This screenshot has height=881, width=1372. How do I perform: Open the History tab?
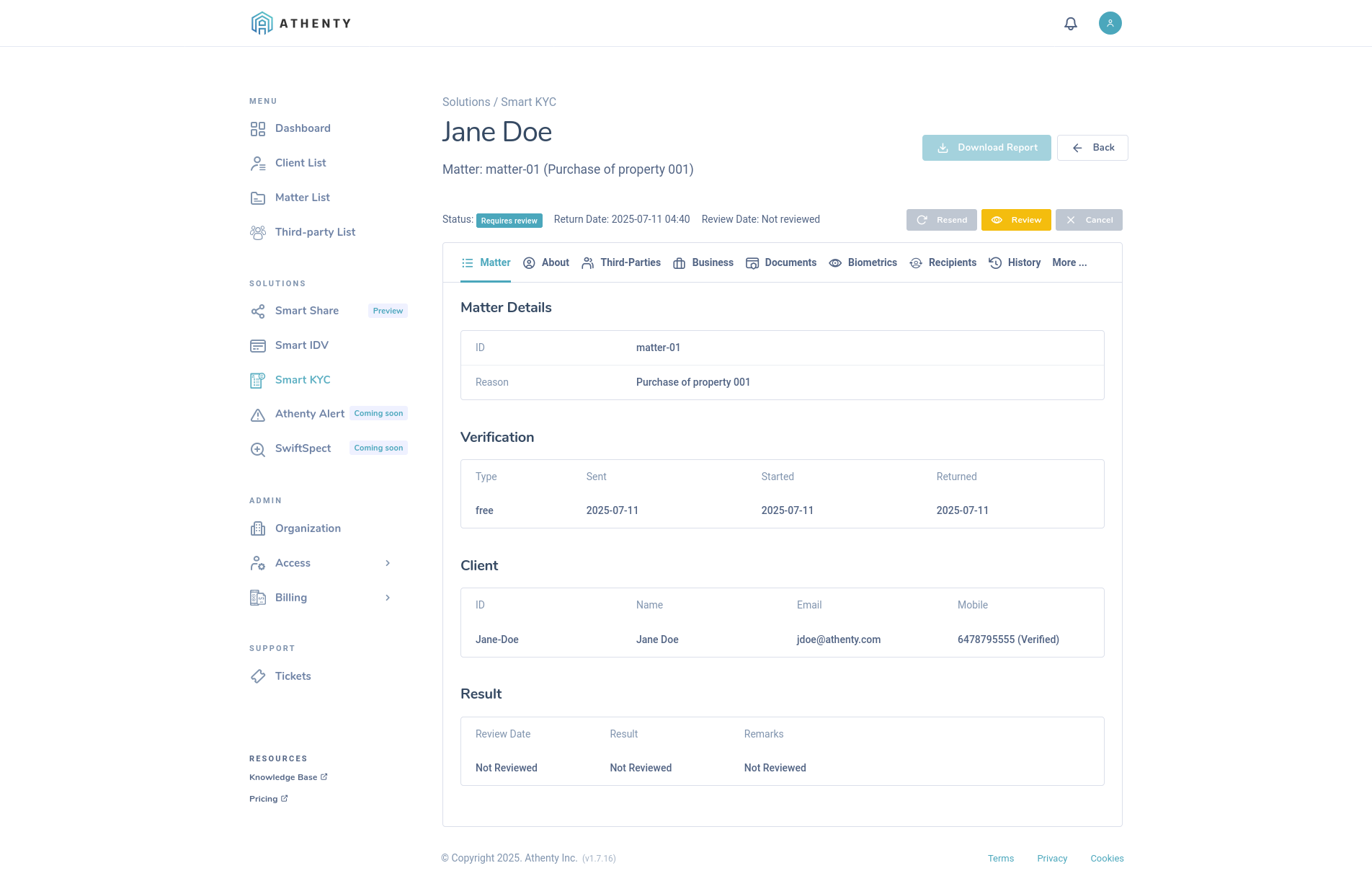tap(1015, 263)
